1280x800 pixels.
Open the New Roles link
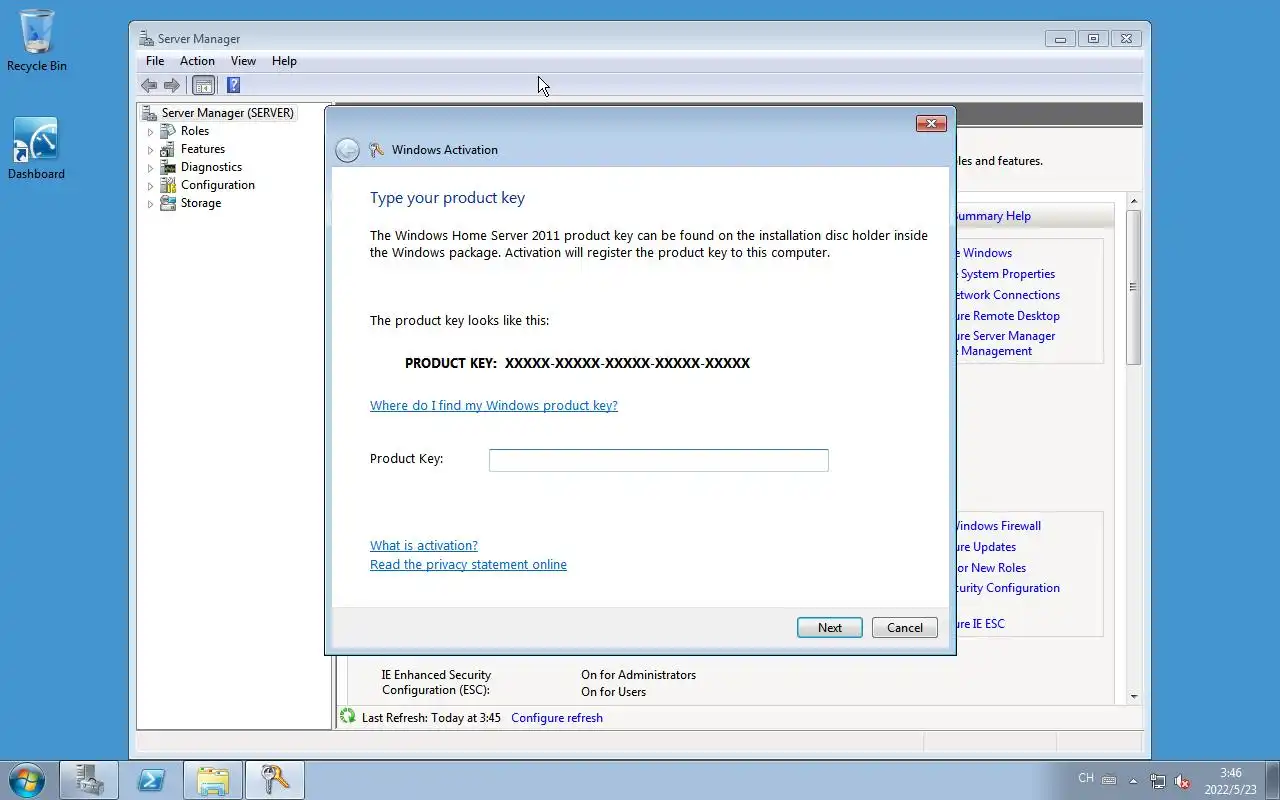click(x=992, y=568)
